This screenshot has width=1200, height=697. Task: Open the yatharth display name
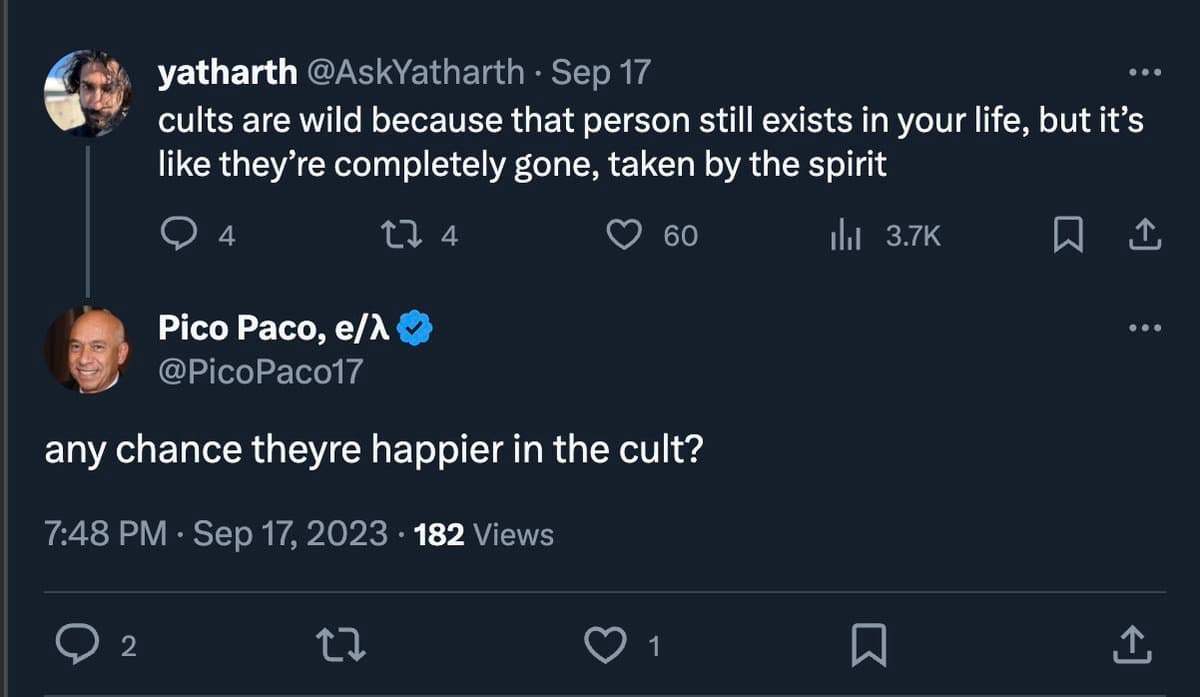tap(228, 73)
